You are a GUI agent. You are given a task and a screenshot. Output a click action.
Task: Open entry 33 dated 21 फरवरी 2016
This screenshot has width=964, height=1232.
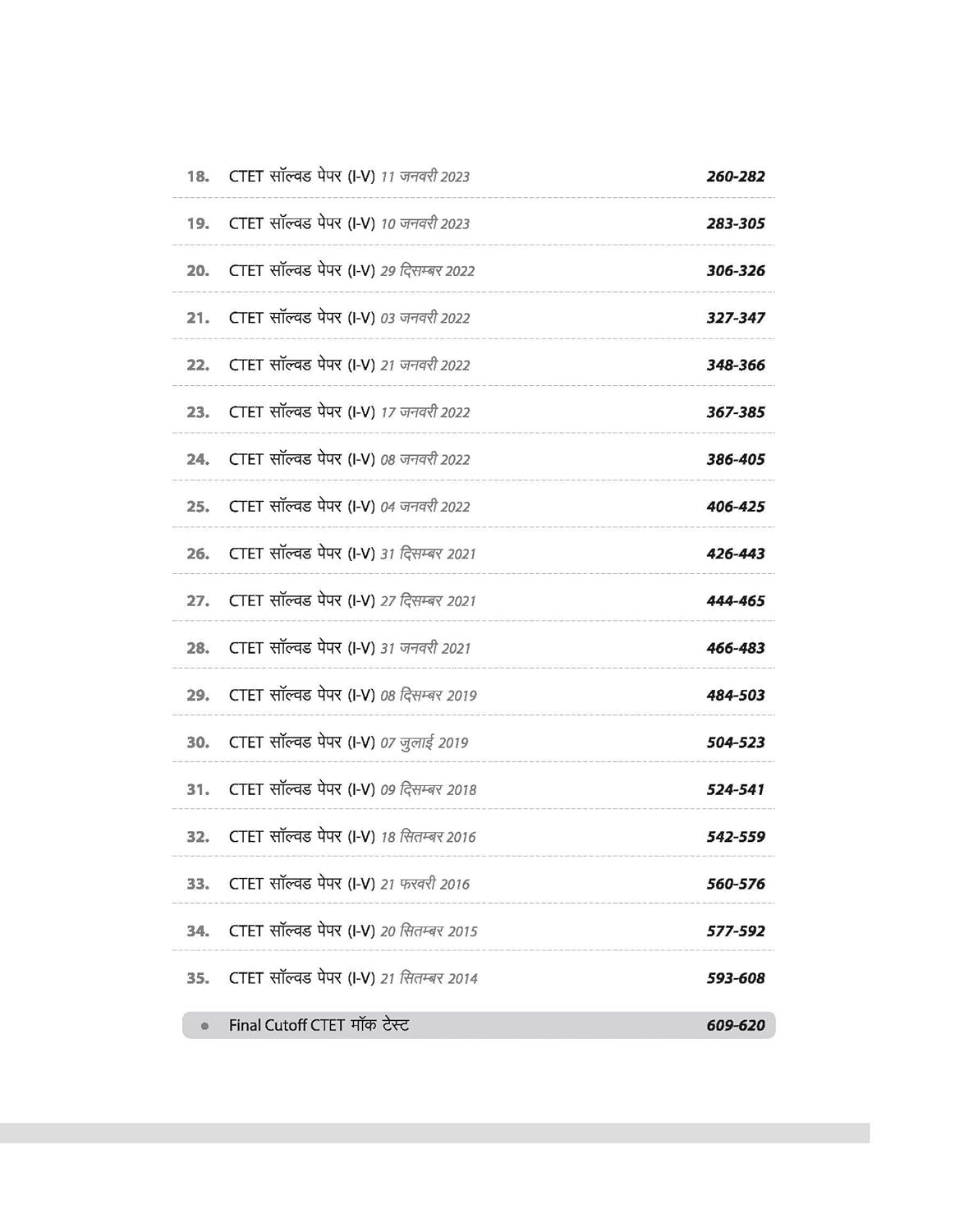tap(474, 884)
